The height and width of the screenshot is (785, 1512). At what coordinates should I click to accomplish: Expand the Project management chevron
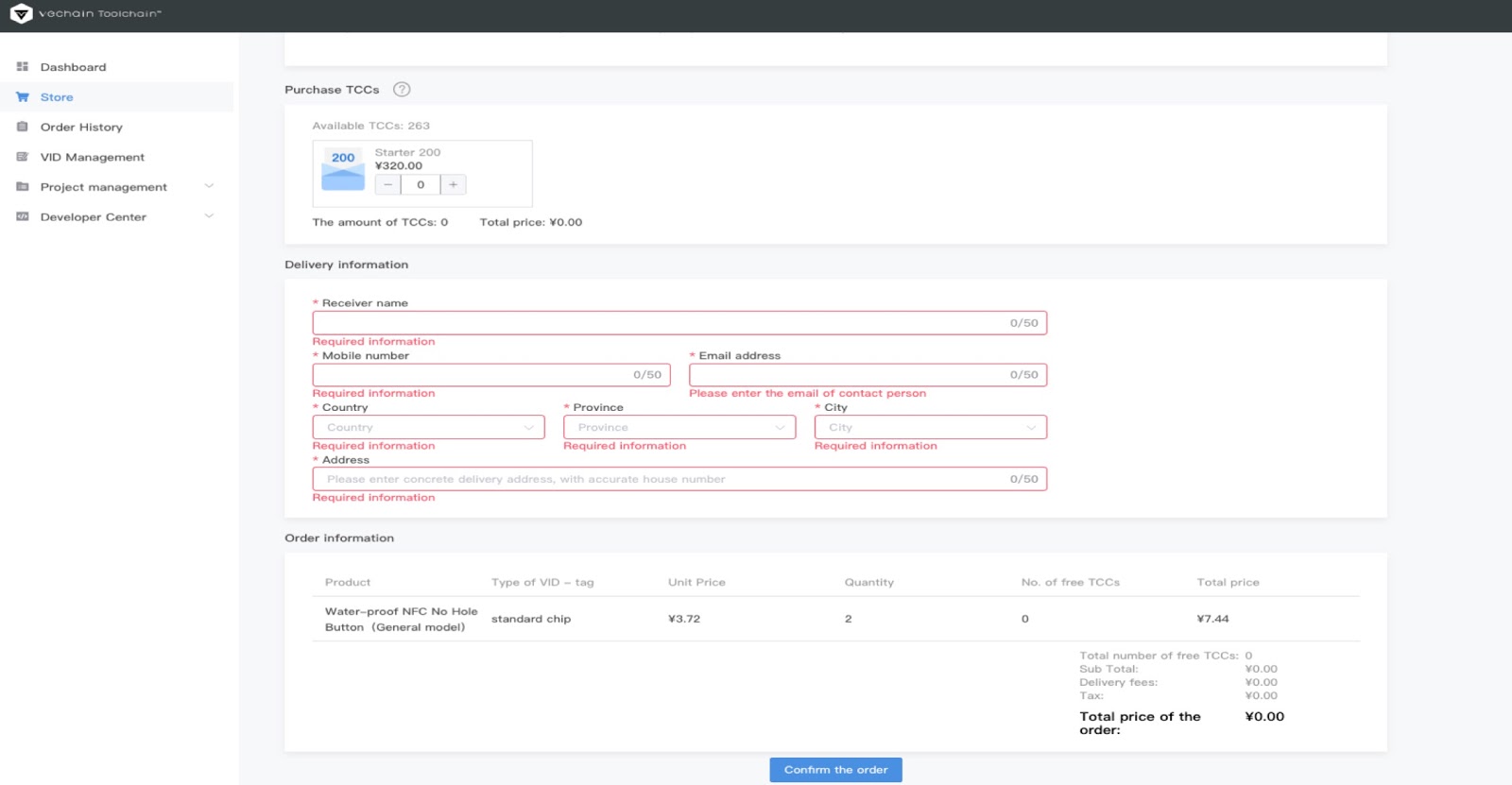[x=209, y=186]
